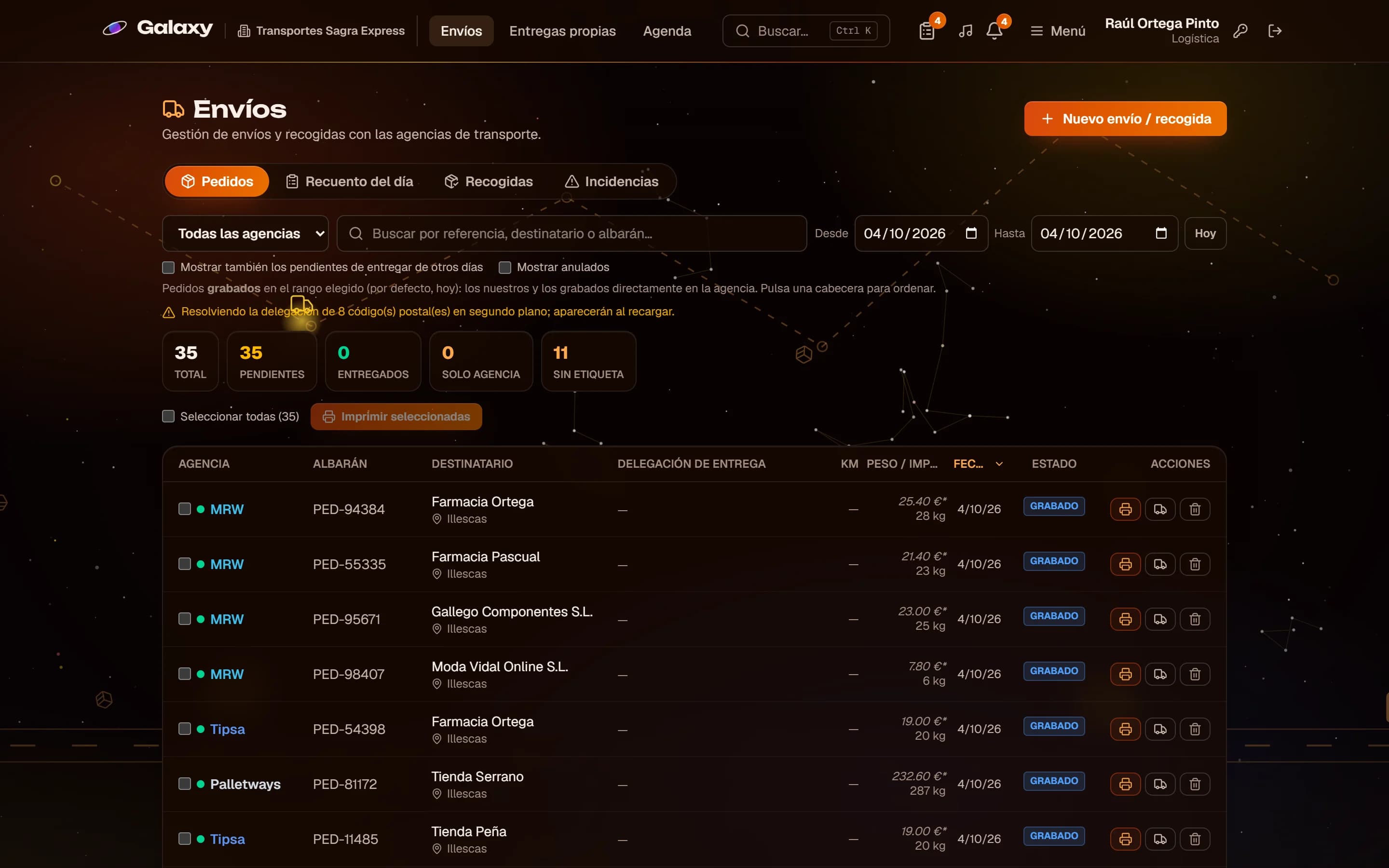Click the music note icon in header
The image size is (1389, 868).
pyautogui.click(x=966, y=31)
